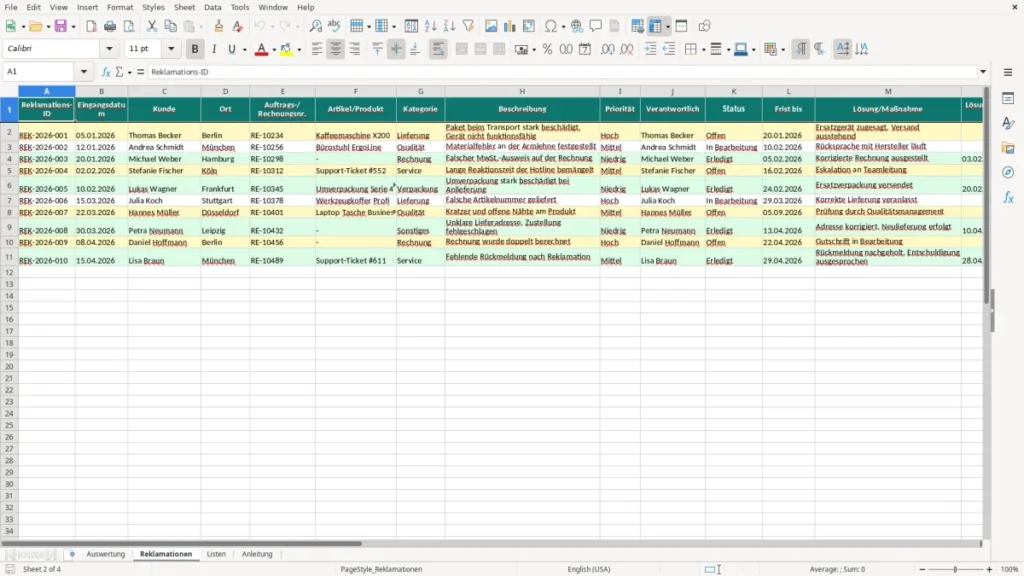
Task: Switch to the Anleitung sheet tab
Action: [257, 554]
